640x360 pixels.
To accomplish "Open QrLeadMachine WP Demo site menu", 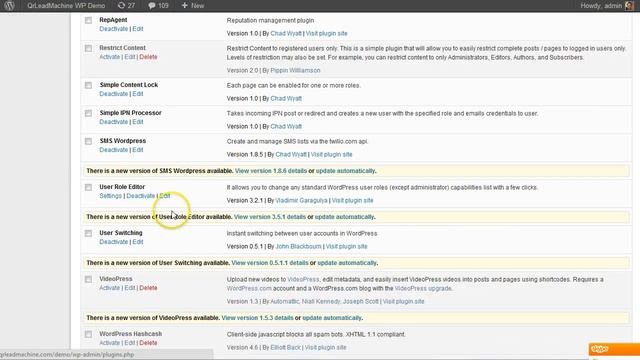I will pyautogui.click(x=66, y=6).
